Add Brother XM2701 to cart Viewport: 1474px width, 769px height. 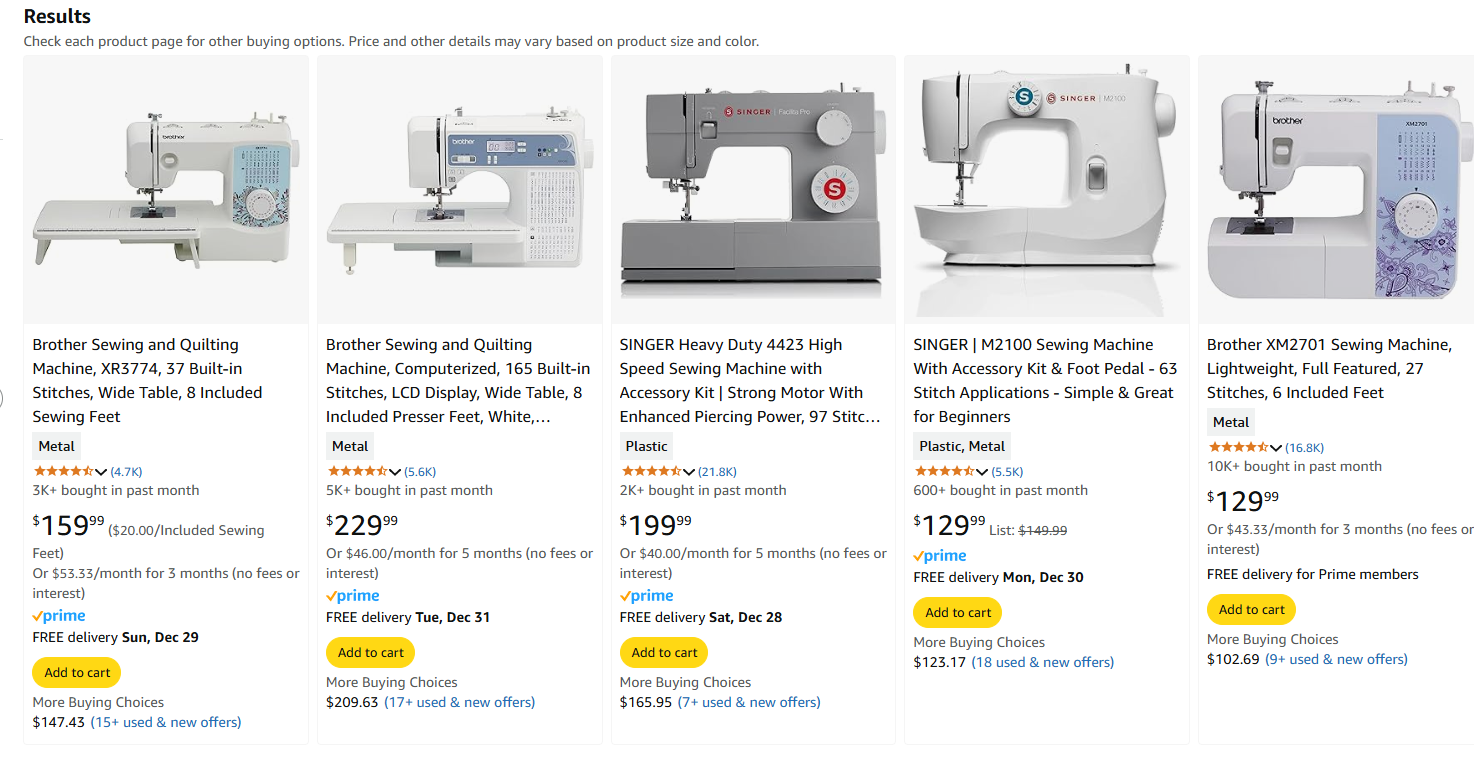(1251, 610)
